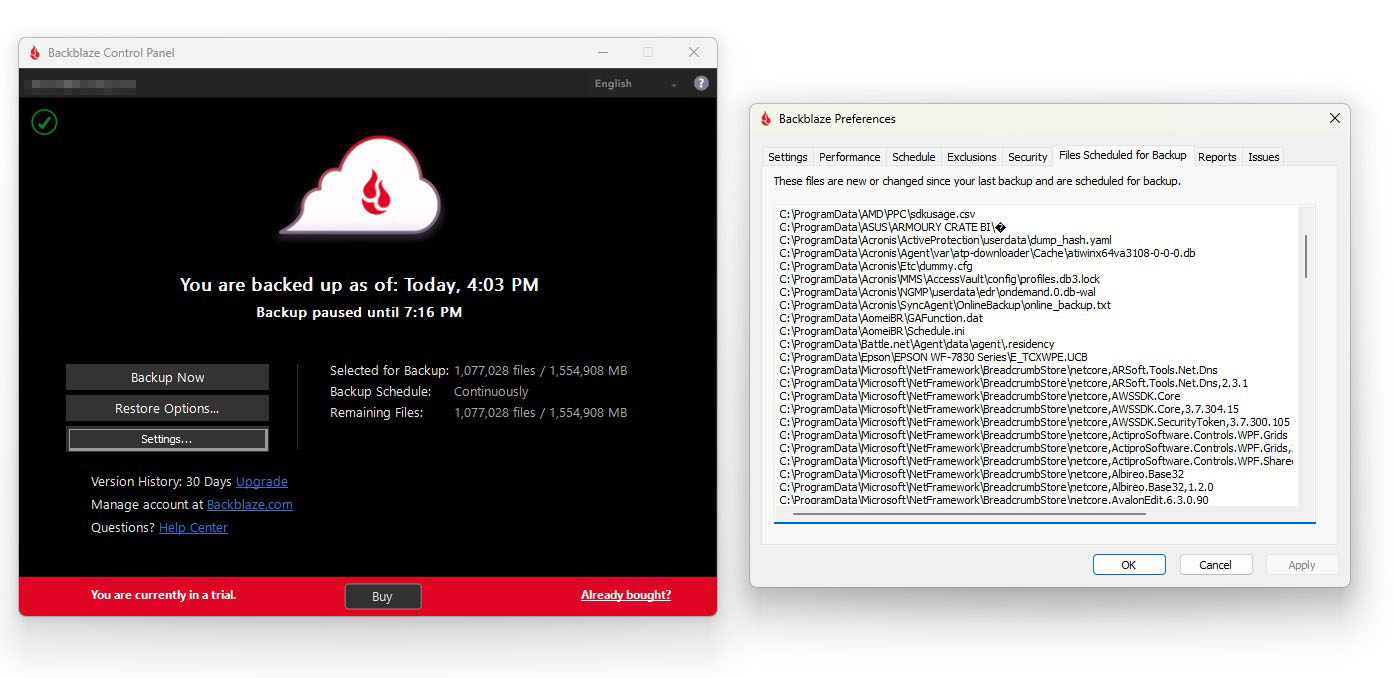Image resolution: width=1395 pixels, height=678 pixels.
Task: Close the Backblaze Preferences dialog
Action: point(1334,119)
